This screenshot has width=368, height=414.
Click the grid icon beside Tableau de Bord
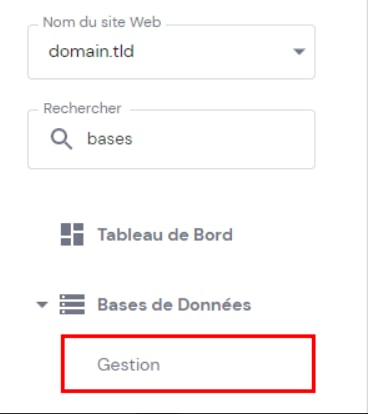pos(72,234)
